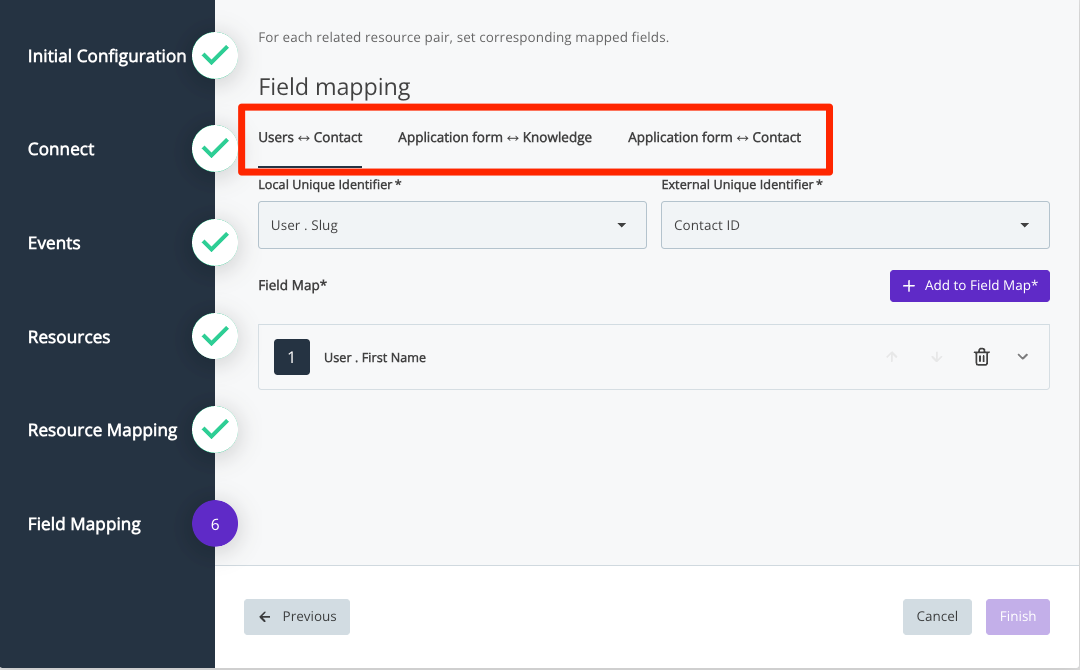Delete the User . First Name field map
This screenshot has height=670, width=1080.
pos(981,357)
